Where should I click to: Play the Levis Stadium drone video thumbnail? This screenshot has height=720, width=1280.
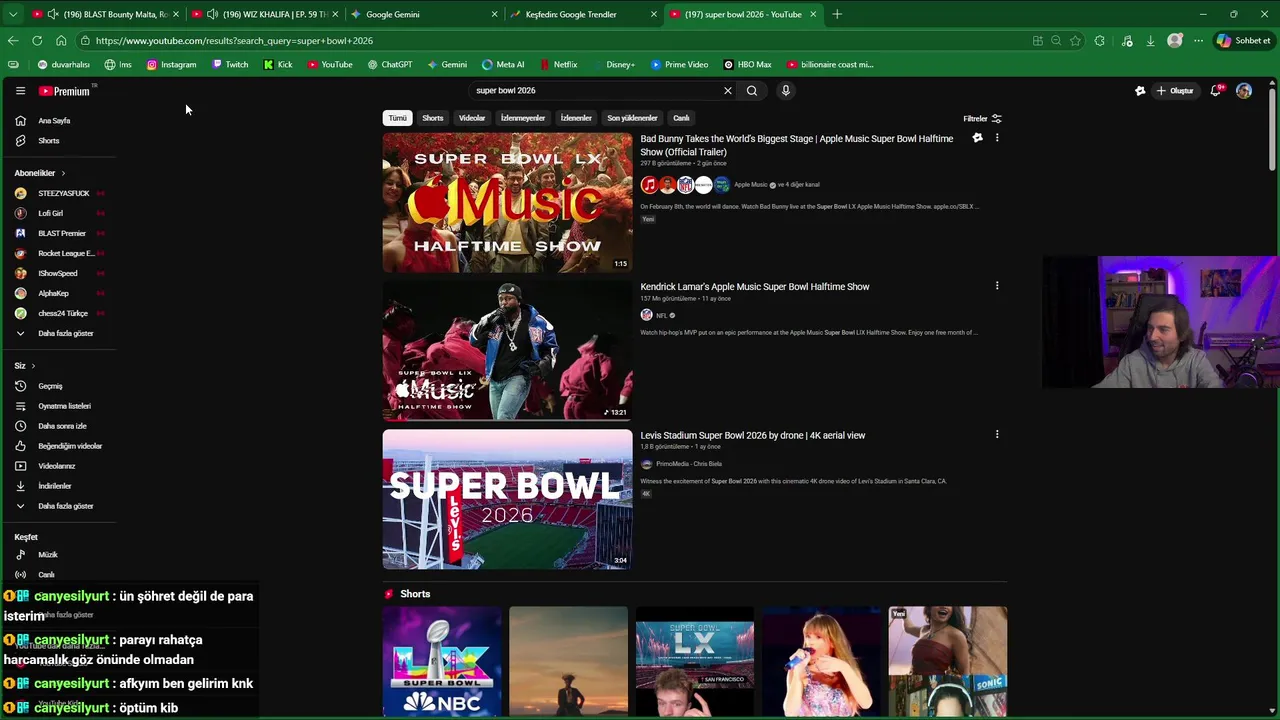point(507,500)
